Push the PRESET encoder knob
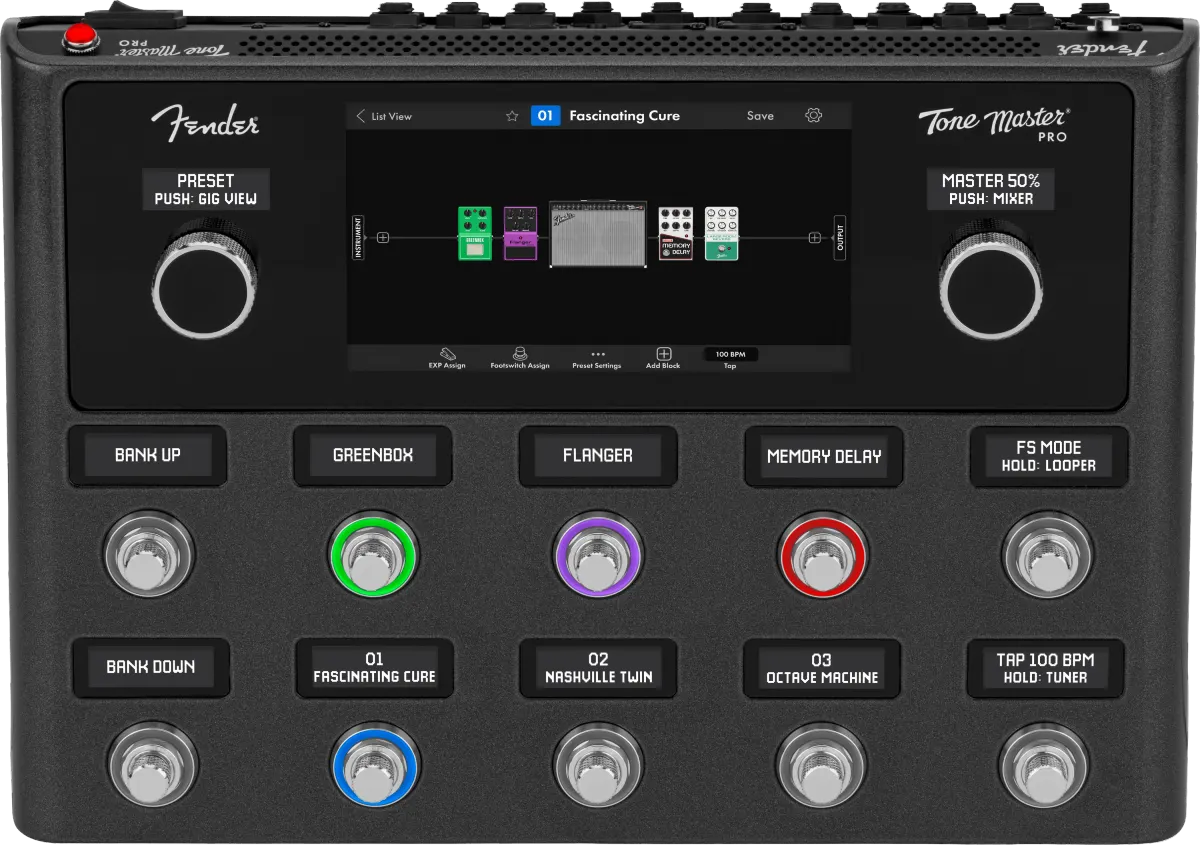This screenshot has width=1200, height=845. pos(205,283)
